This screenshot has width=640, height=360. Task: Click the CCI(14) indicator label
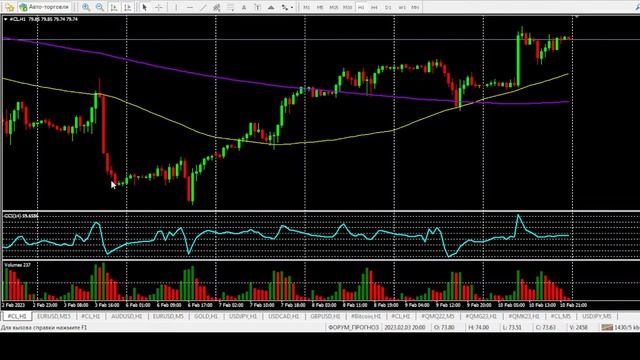tap(21, 216)
